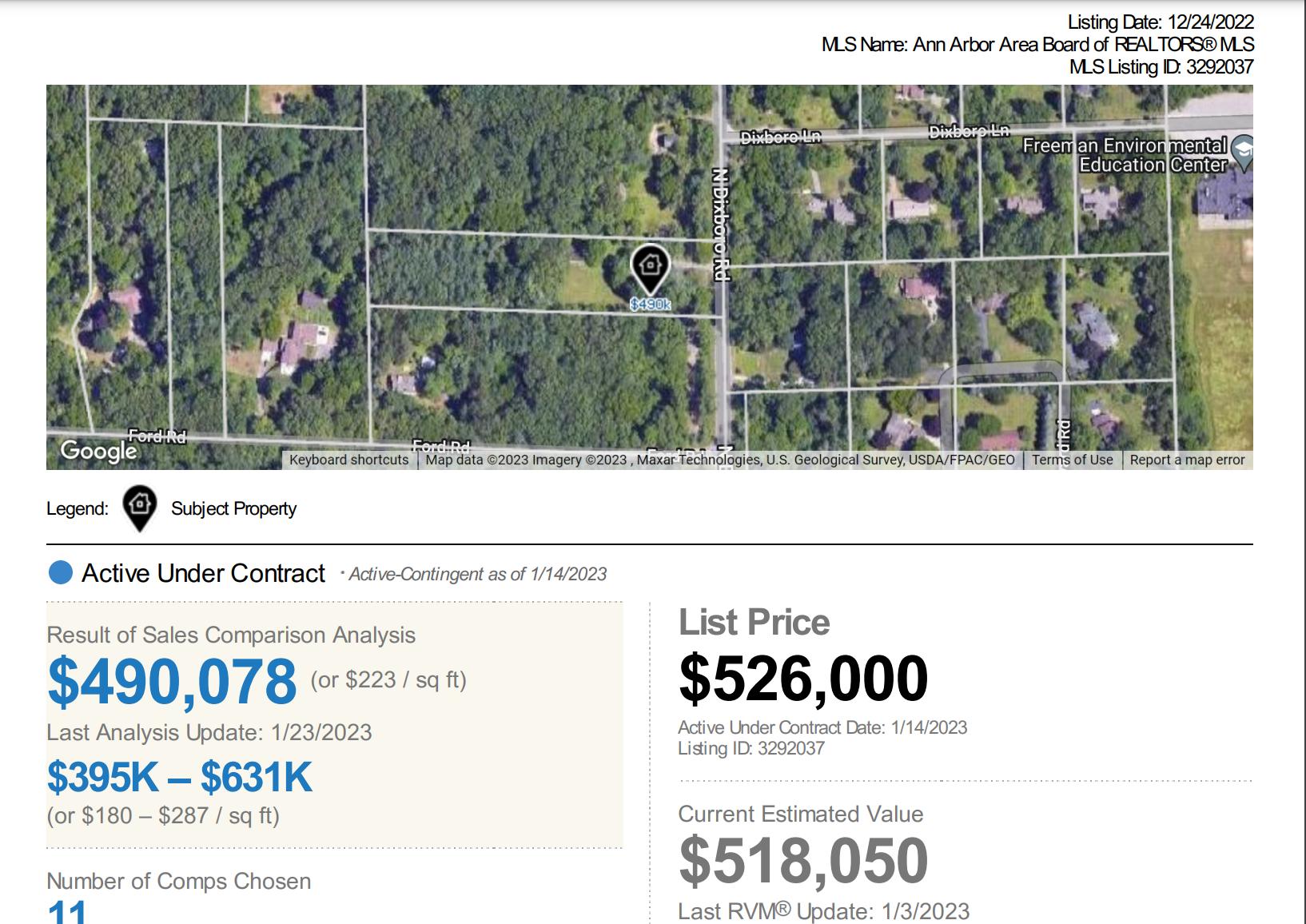Open Terms of Use link
Screen dimensions: 1306x924
[x=1072, y=460]
